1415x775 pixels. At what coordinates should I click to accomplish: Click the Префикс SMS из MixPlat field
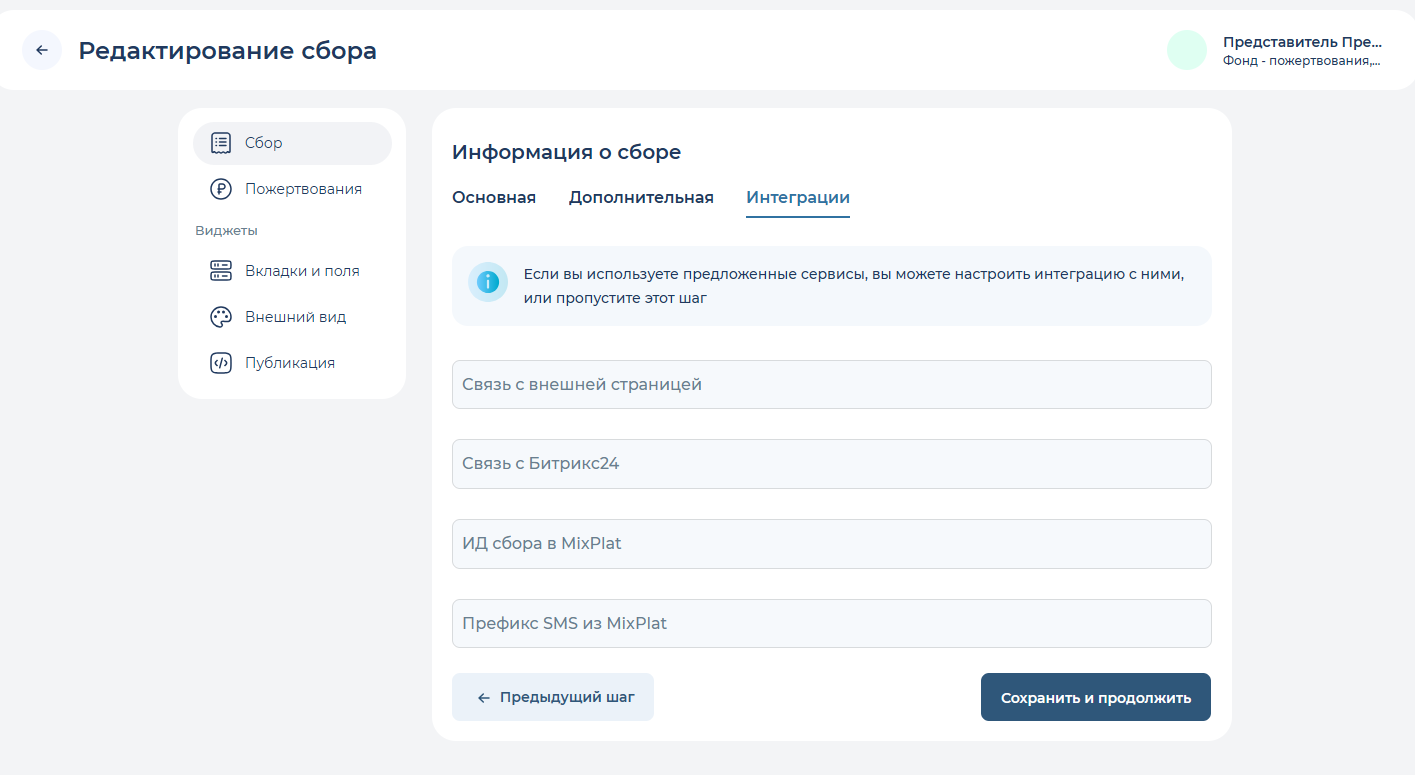point(831,623)
